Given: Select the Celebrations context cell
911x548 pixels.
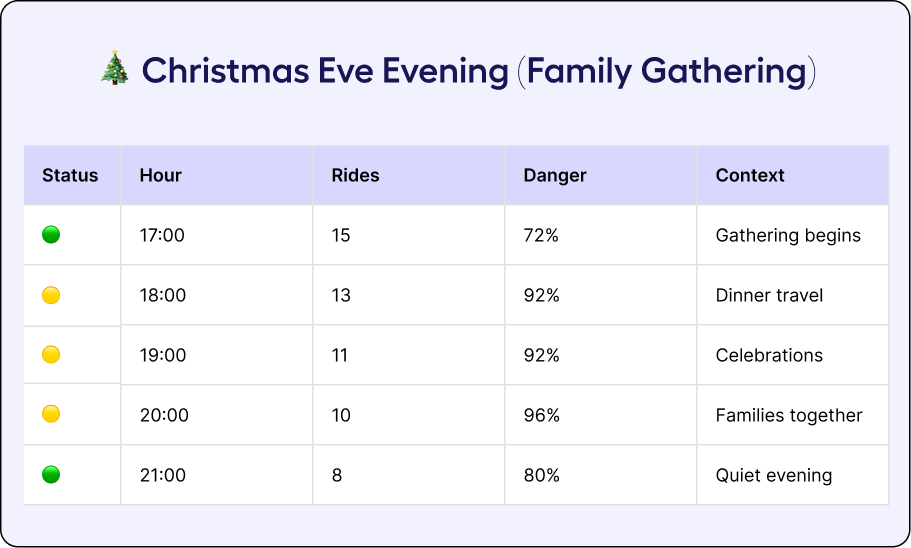Looking at the screenshot, I should pyautogui.click(x=769, y=355).
